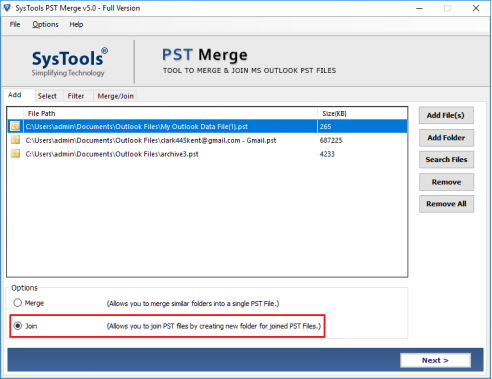
Task: Click the Search Files button
Action: coord(446,160)
